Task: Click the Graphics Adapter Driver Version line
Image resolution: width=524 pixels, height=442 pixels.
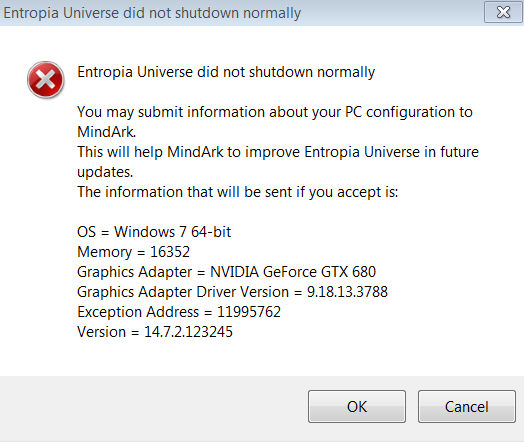Action: point(232,292)
